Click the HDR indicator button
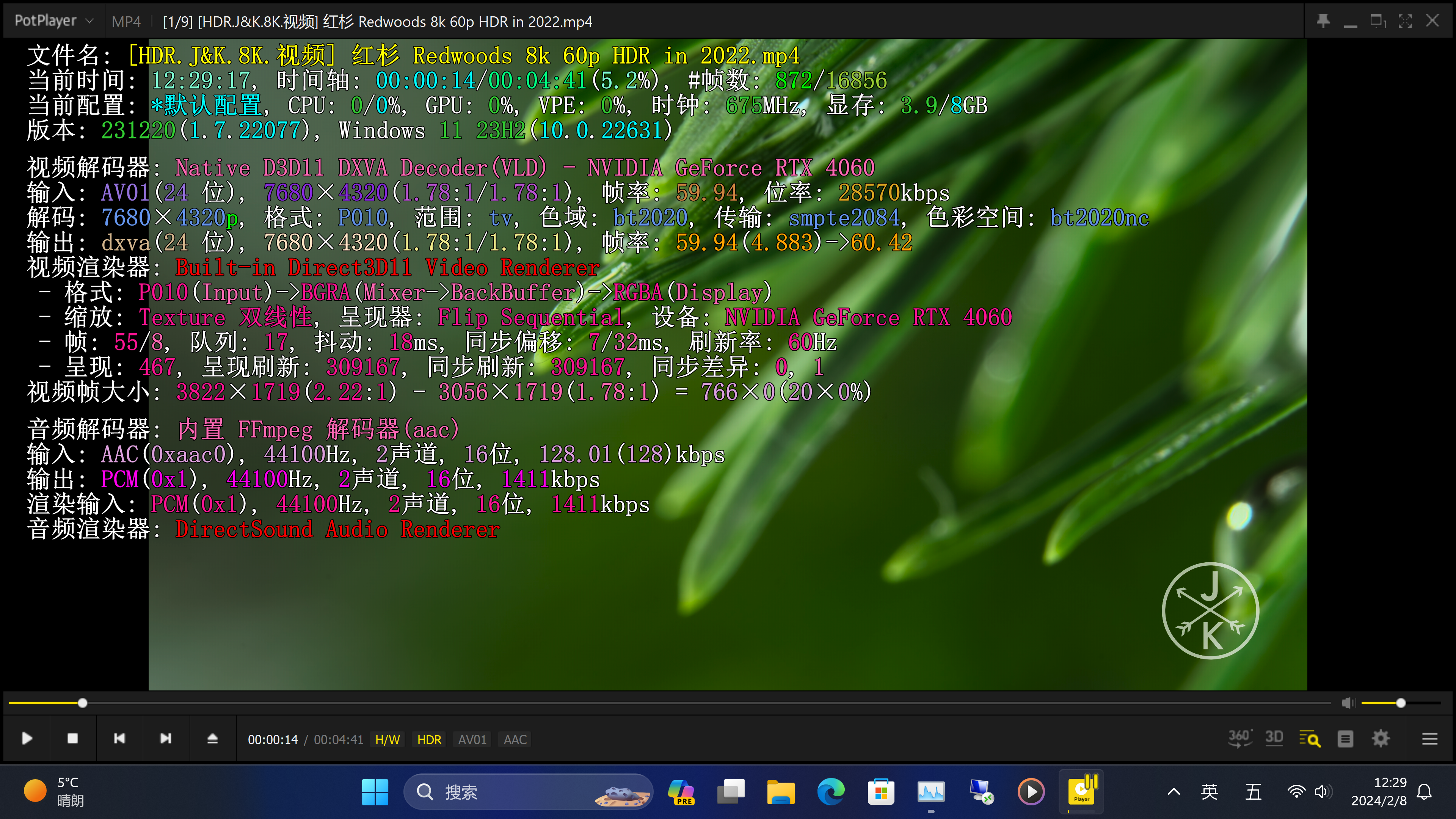Viewport: 1456px width, 819px height. tap(429, 740)
